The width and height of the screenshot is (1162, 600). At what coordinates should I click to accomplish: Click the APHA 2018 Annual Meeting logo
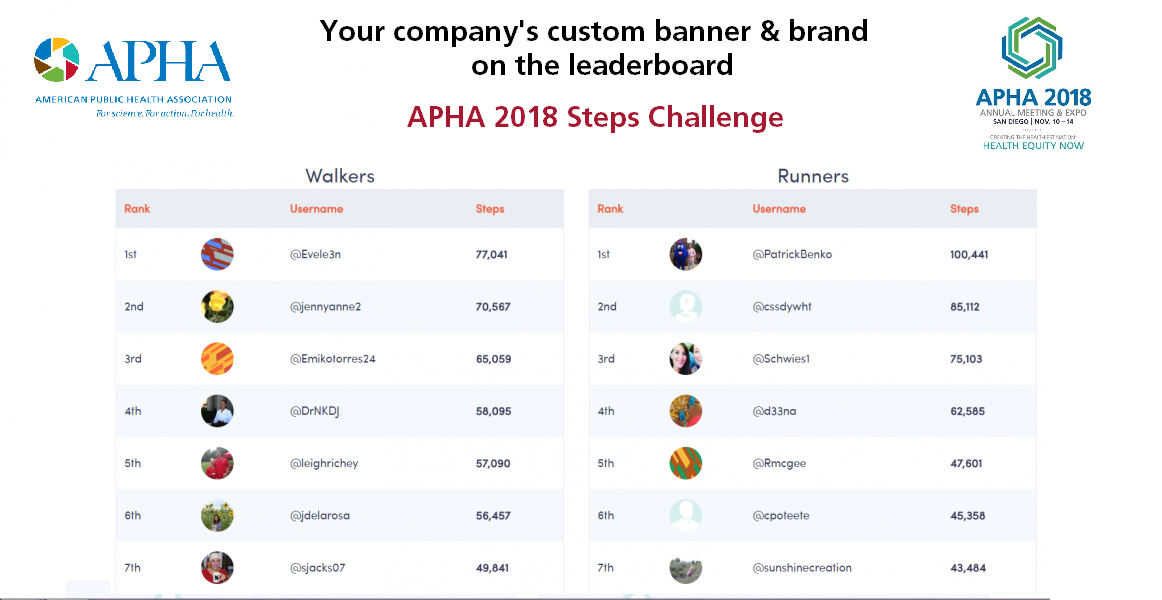[1033, 83]
